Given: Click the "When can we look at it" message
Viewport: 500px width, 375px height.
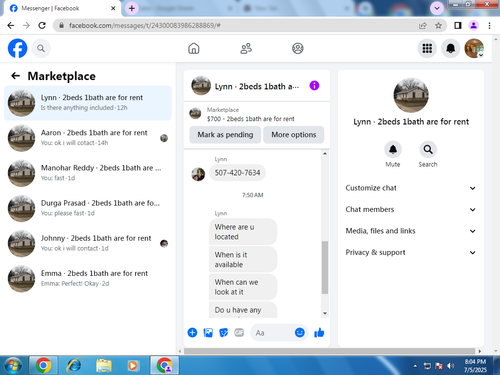Looking at the screenshot, I should pyautogui.click(x=243, y=287).
